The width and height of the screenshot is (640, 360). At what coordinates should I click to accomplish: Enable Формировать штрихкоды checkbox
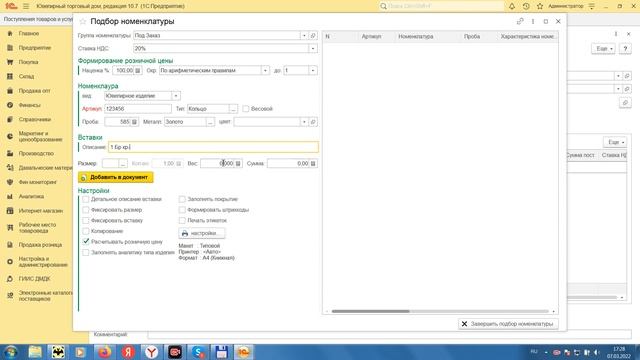[x=182, y=210]
